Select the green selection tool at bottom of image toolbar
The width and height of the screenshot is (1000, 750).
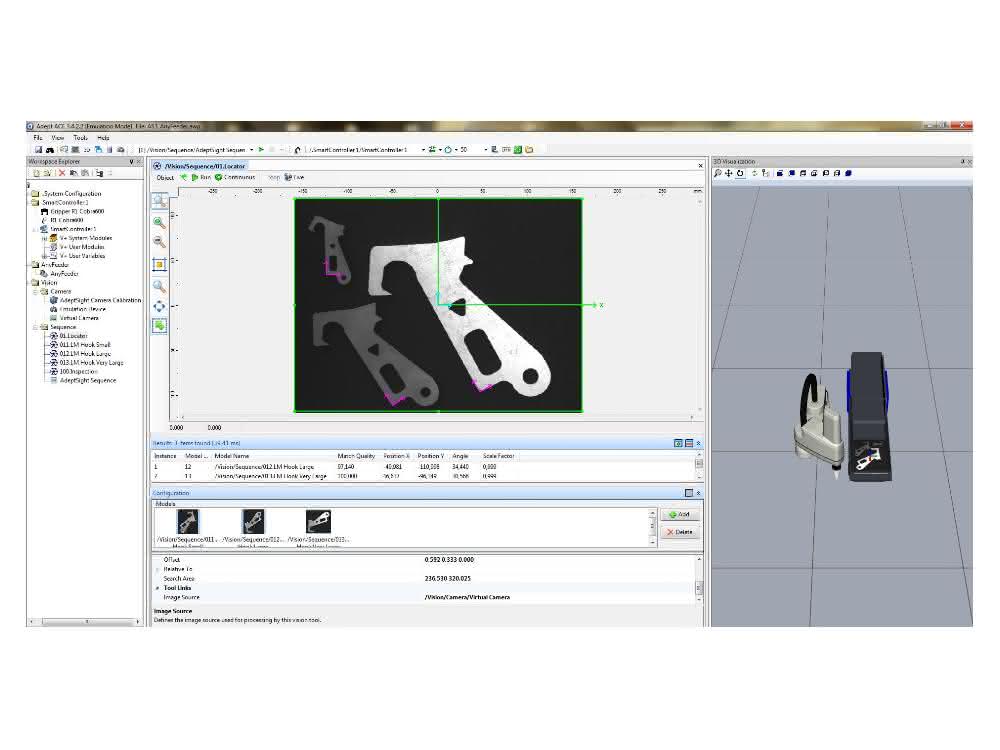click(159, 326)
